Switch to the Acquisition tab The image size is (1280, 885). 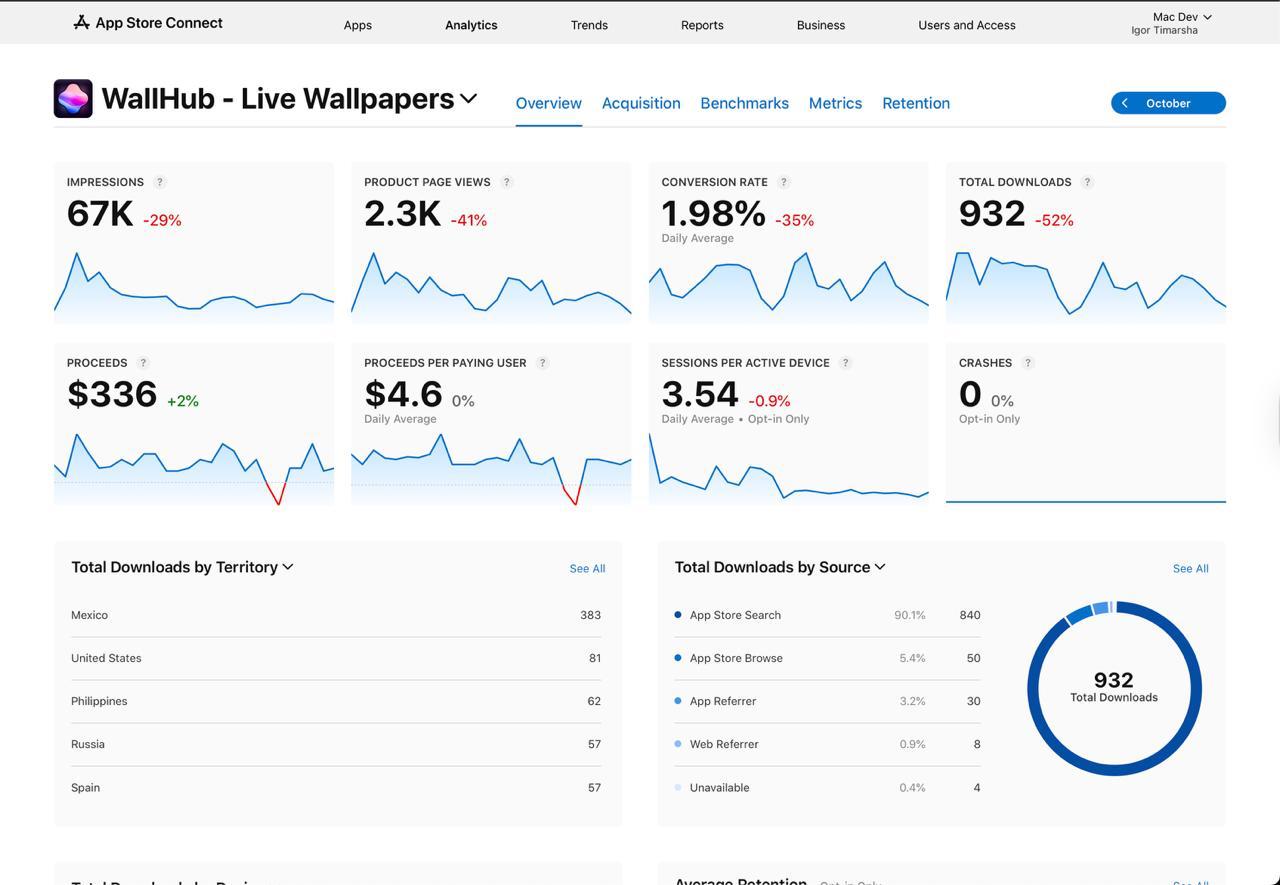coord(641,103)
